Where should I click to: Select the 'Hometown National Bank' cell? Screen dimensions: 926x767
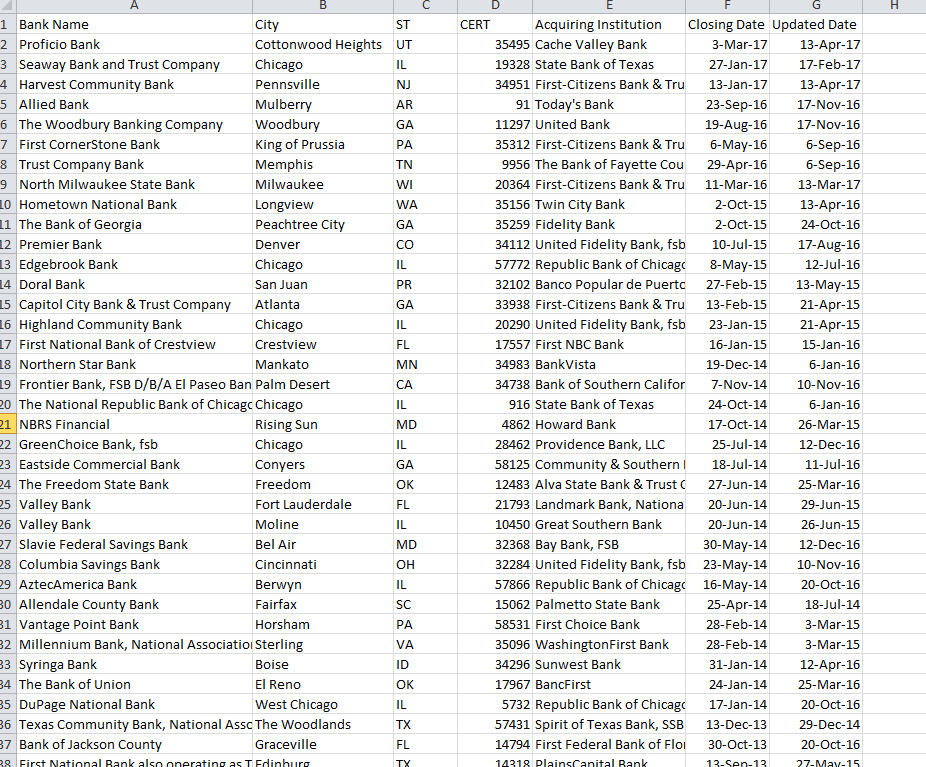[x=134, y=205]
